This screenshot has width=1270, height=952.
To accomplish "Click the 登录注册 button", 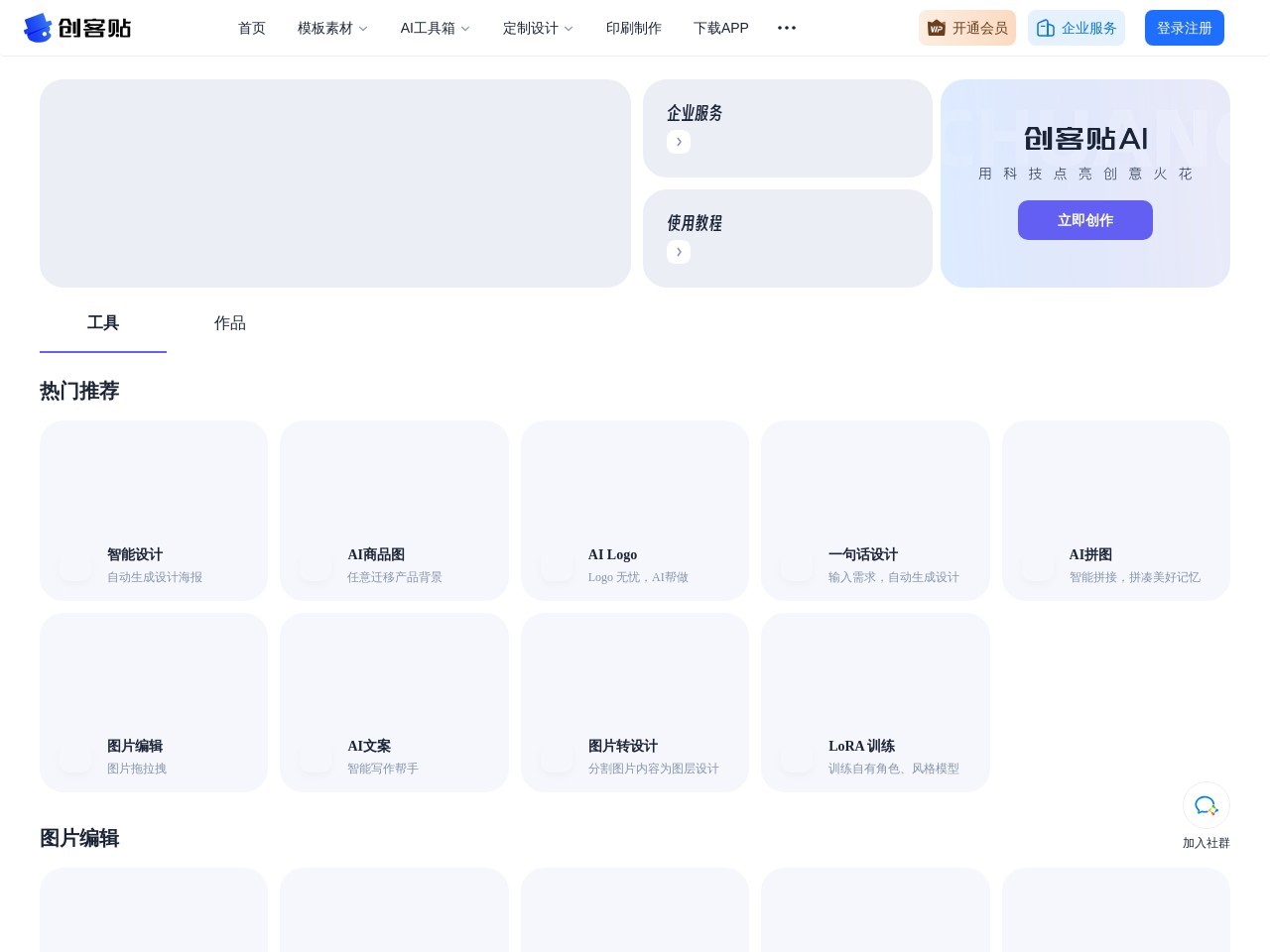I will pyautogui.click(x=1184, y=28).
